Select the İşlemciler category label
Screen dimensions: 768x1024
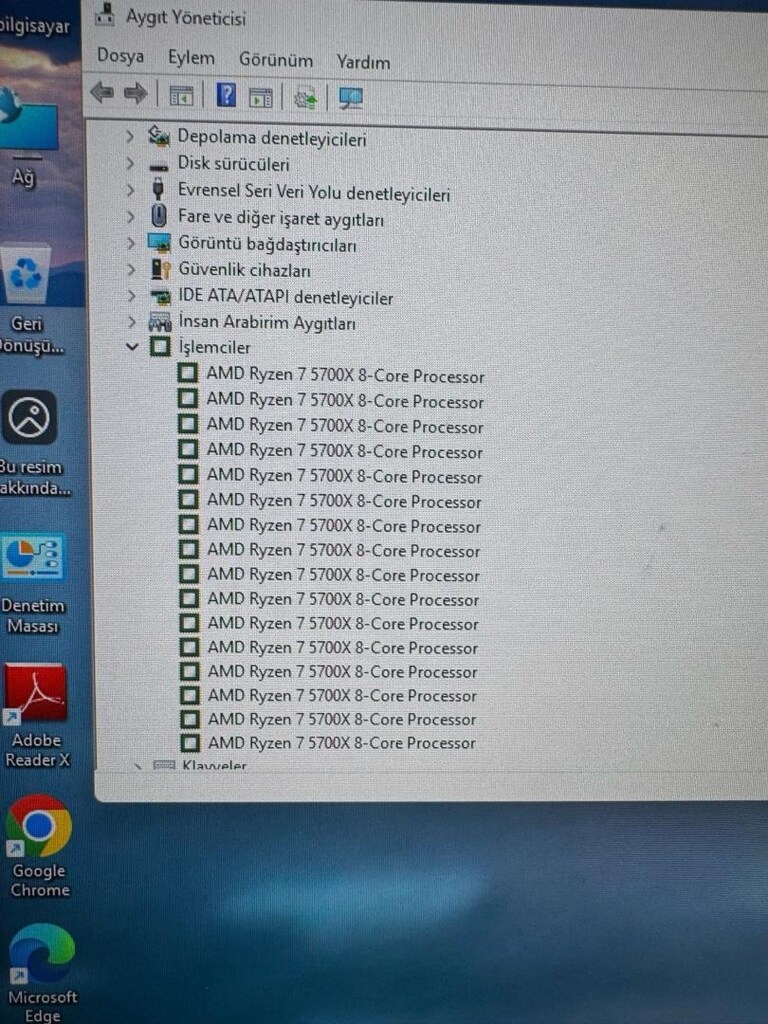click(x=214, y=347)
